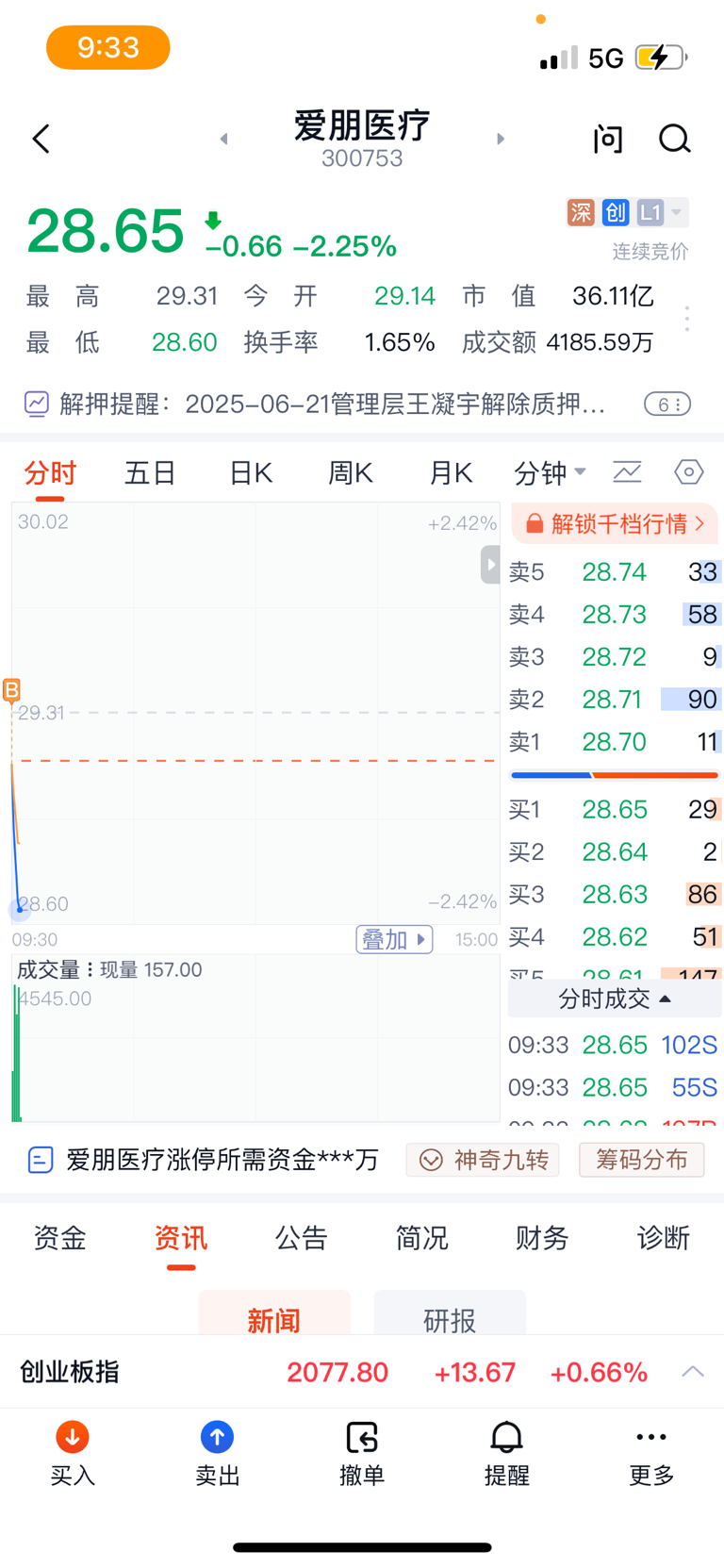
Task: Tap the 28.65 current price
Action: (106, 231)
